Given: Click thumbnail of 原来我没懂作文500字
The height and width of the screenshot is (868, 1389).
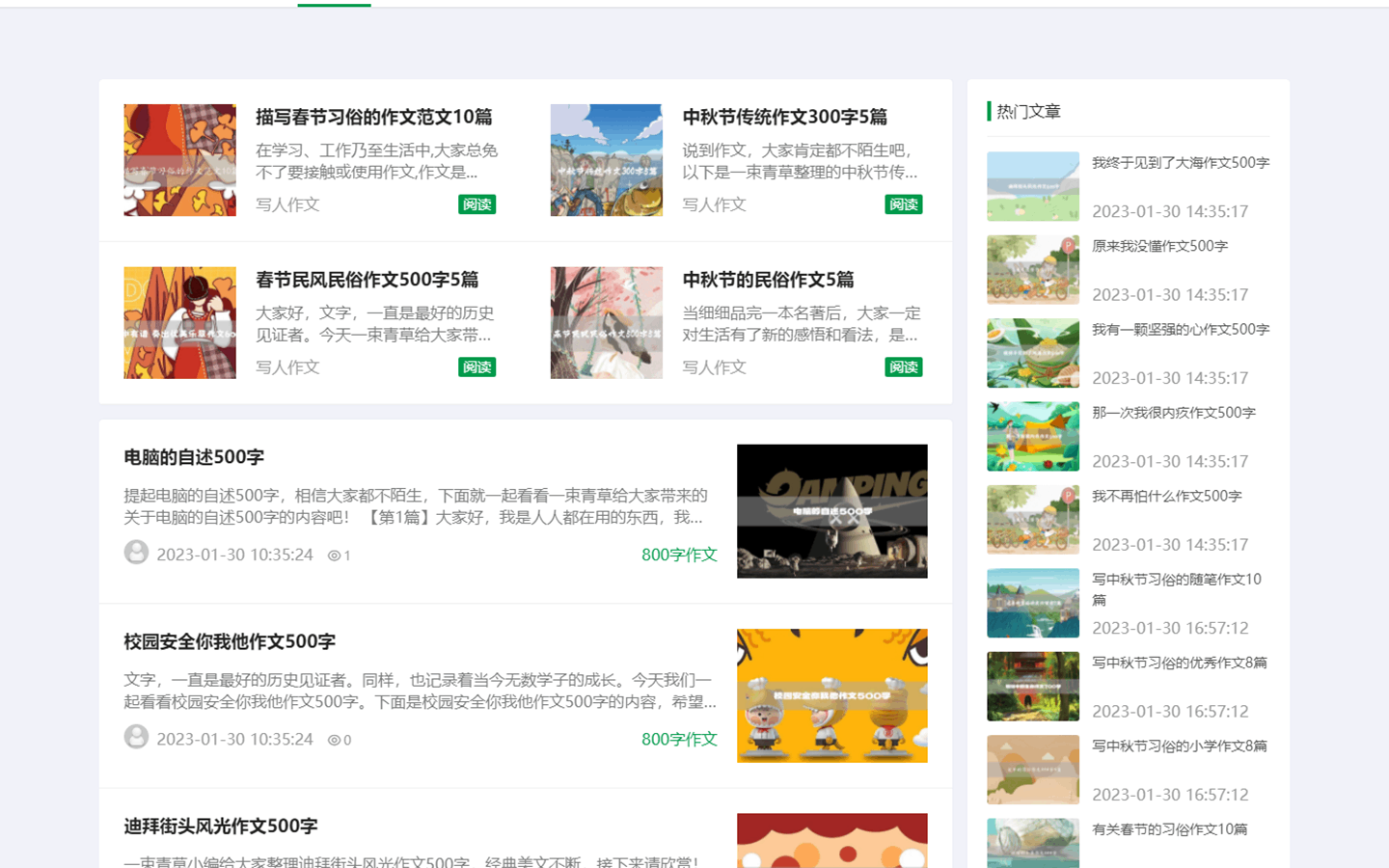Looking at the screenshot, I should [x=1033, y=270].
